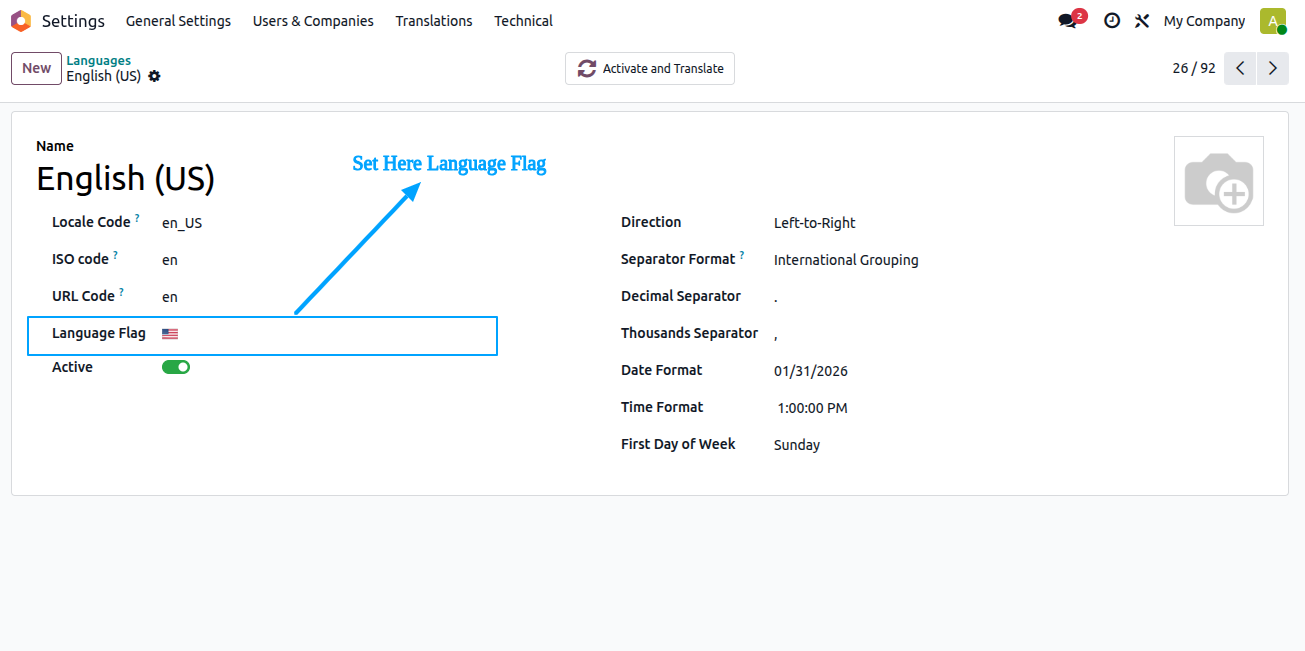Image resolution: width=1305 pixels, height=651 pixels.
Task: Open the Odoo apps home logo
Action: (x=21, y=21)
